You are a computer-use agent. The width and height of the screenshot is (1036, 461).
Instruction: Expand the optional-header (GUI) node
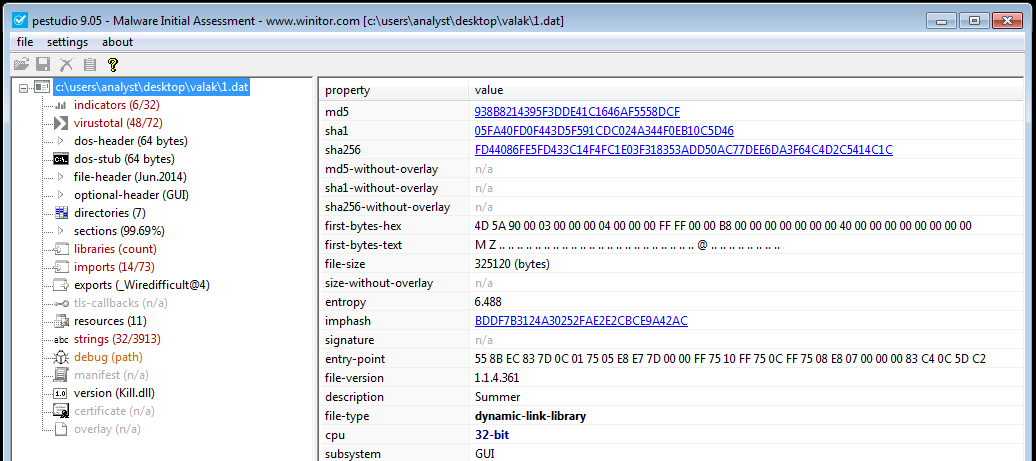[61, 195]
